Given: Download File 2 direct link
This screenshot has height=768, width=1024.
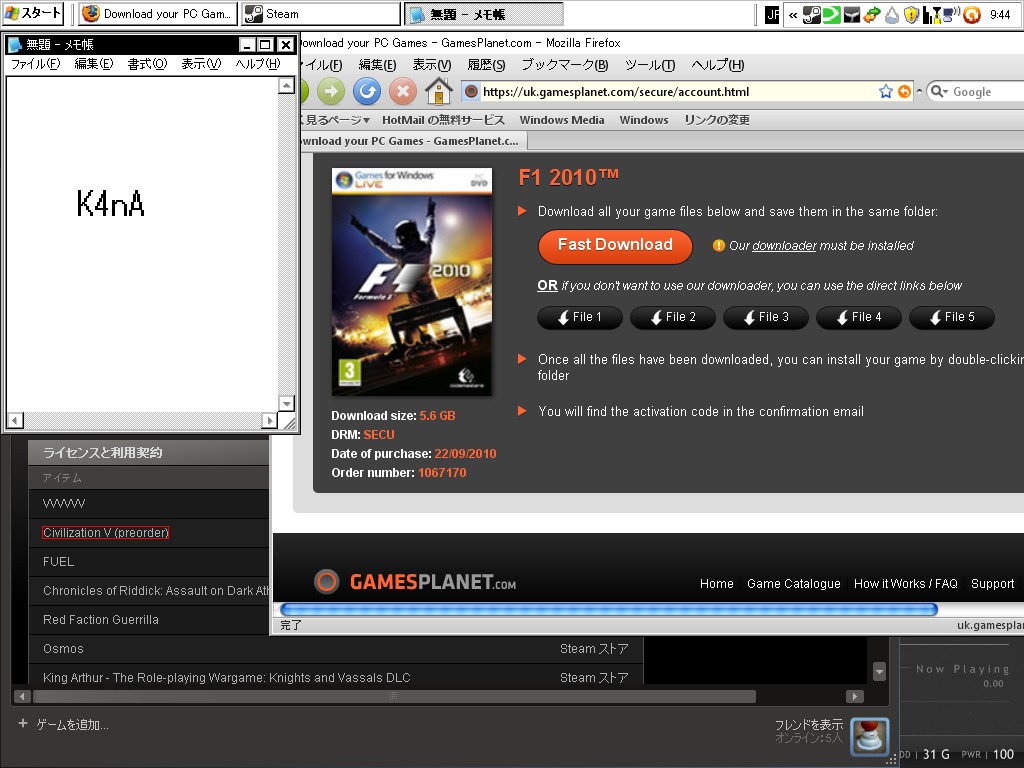Looking at the screenshot, I should [673, 317].
